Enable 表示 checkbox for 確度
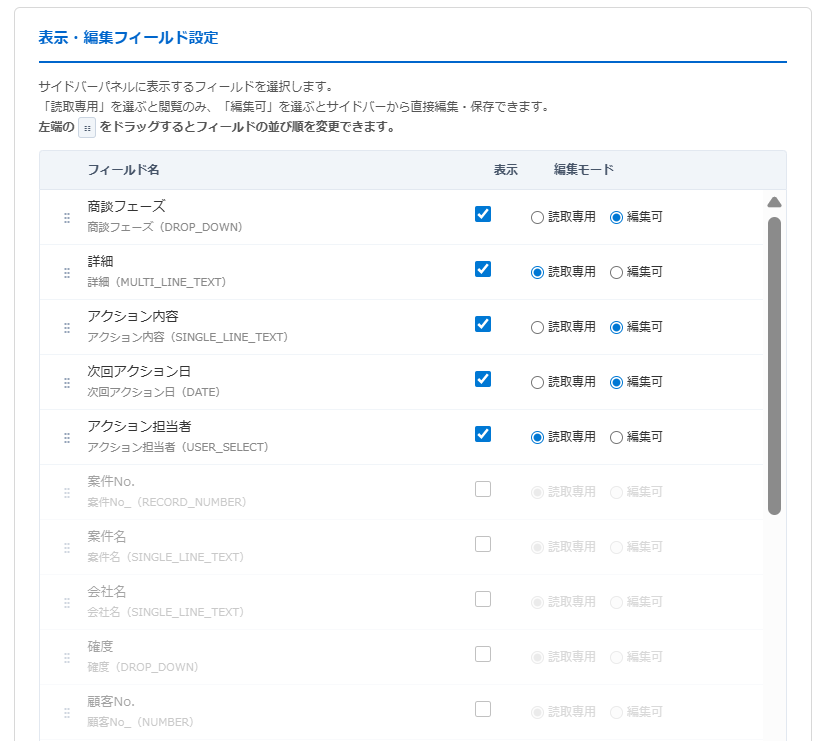Viewport: 826px width, 741px height. click(483, 655)
